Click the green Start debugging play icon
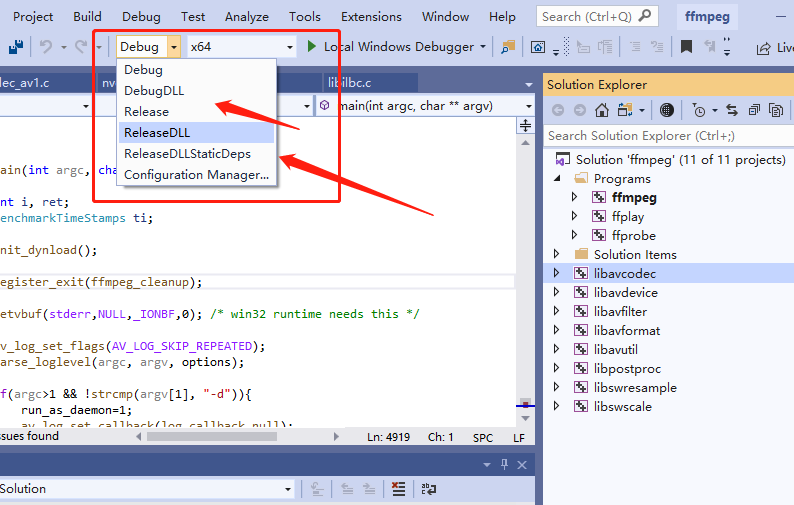The height and width of the screenshot is (505, 794). click(312, 47)
